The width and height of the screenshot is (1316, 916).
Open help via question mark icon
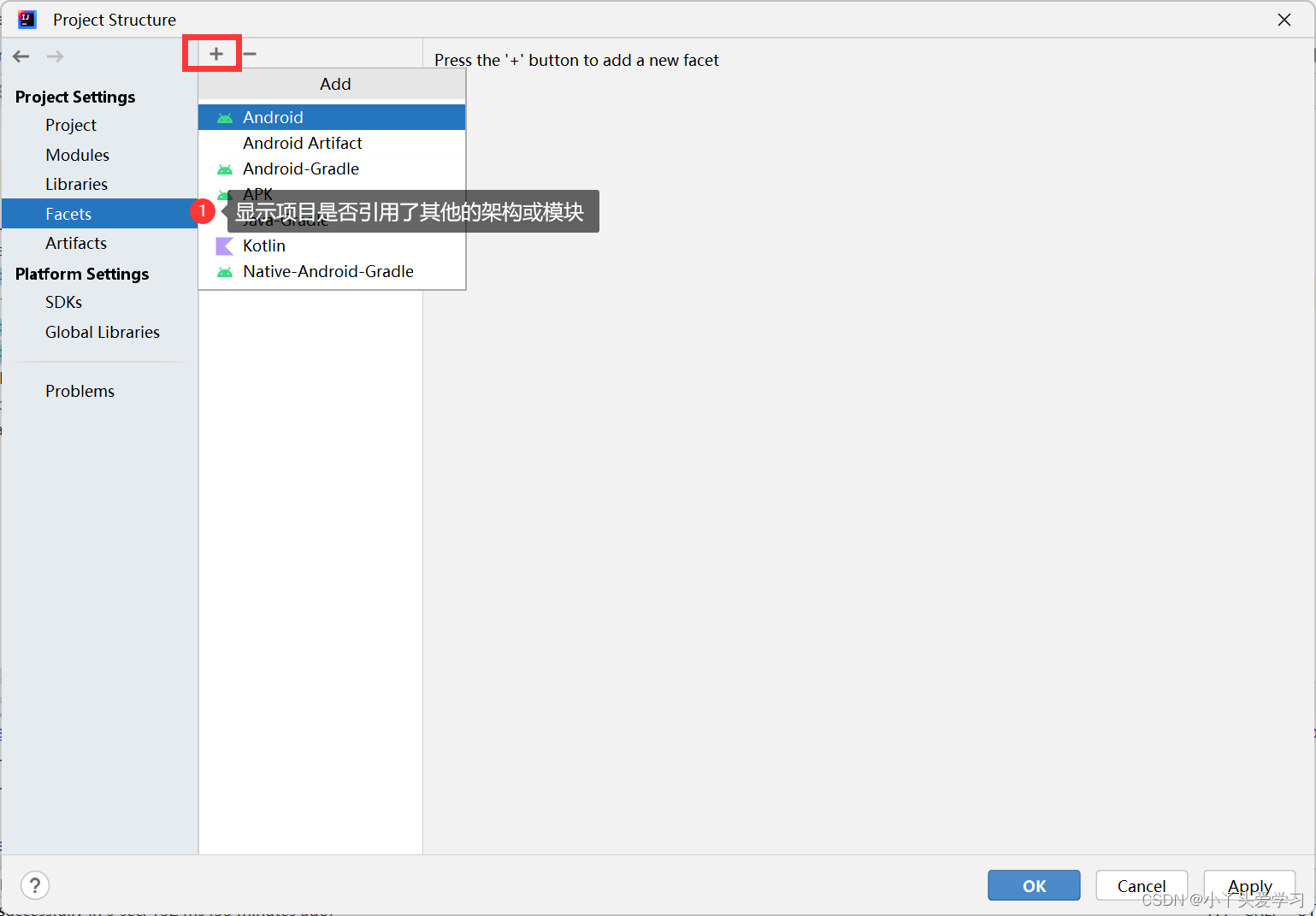(35, 885)
